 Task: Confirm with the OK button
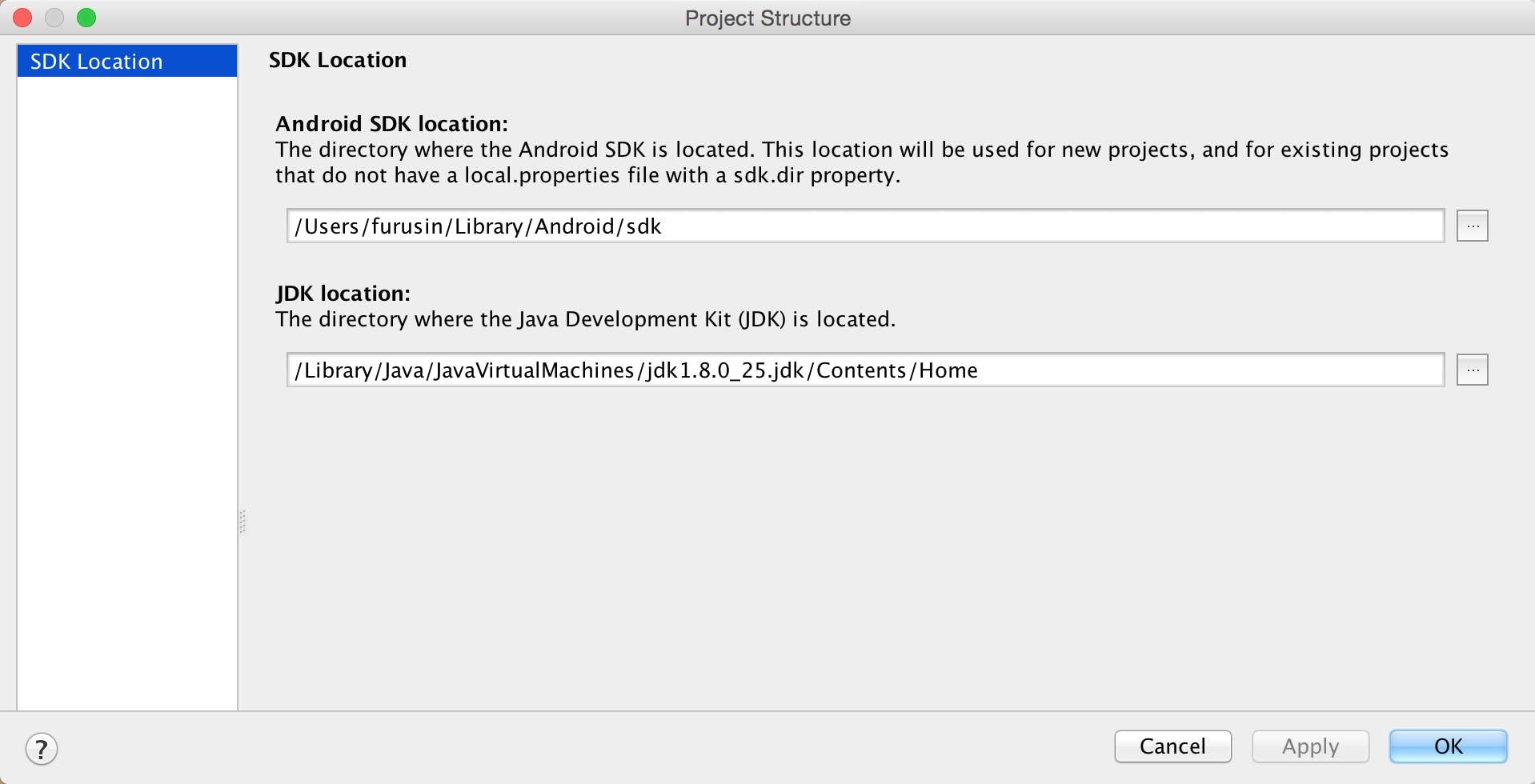click(1448, 746)
